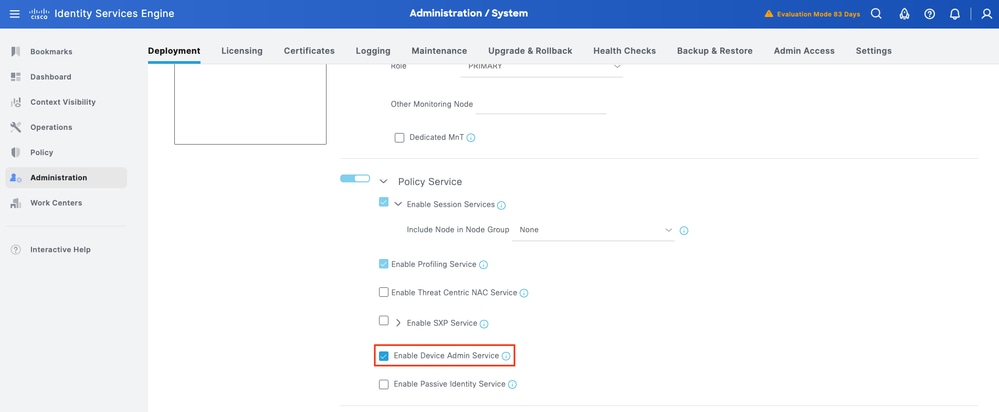Open the help question mark icon
The height and width of the screenshot is (412, 999).
coord(929,14)
